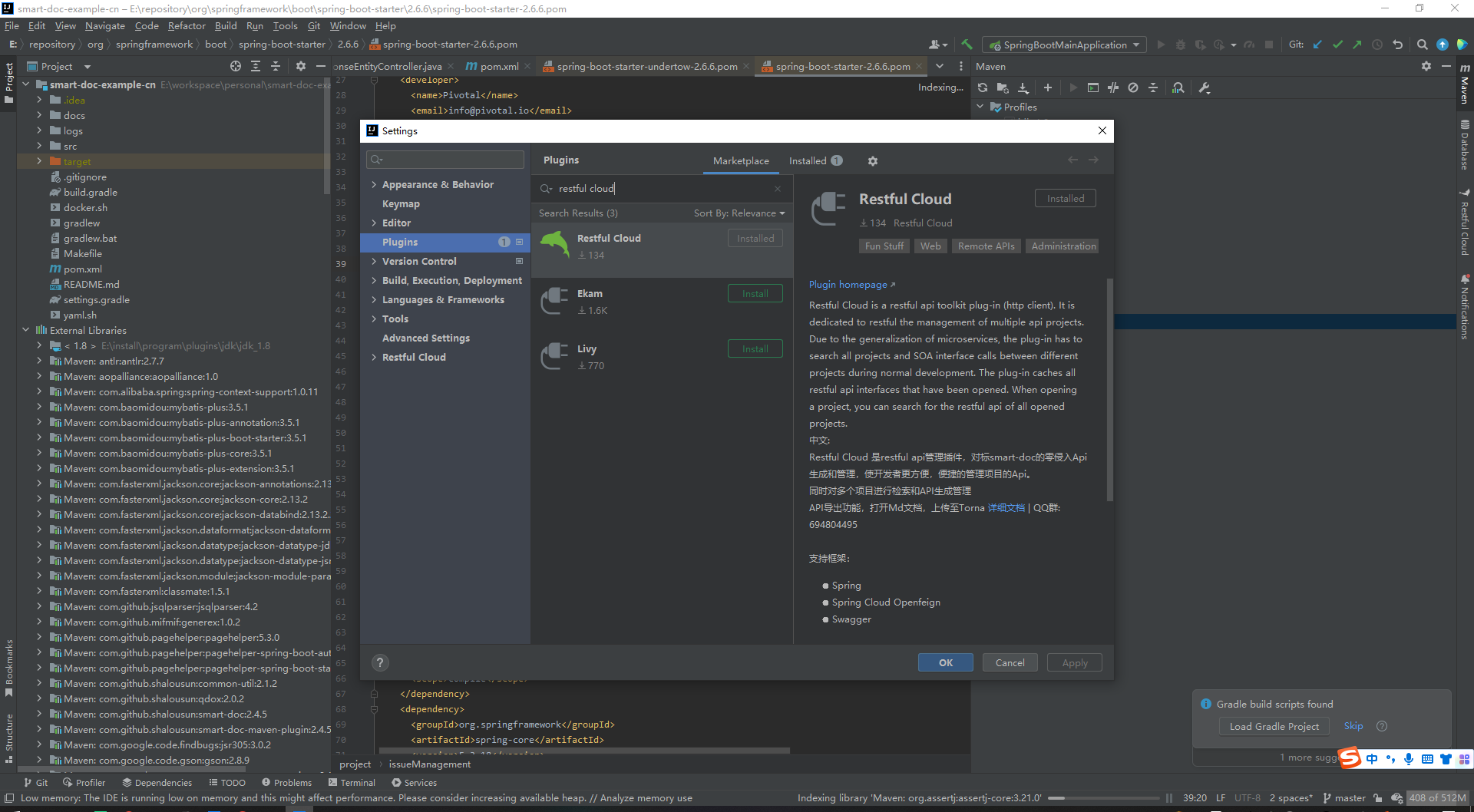Expand docs folder in Project tree
Viewport: 1474px width, 812px height.
tap(39, 115)
